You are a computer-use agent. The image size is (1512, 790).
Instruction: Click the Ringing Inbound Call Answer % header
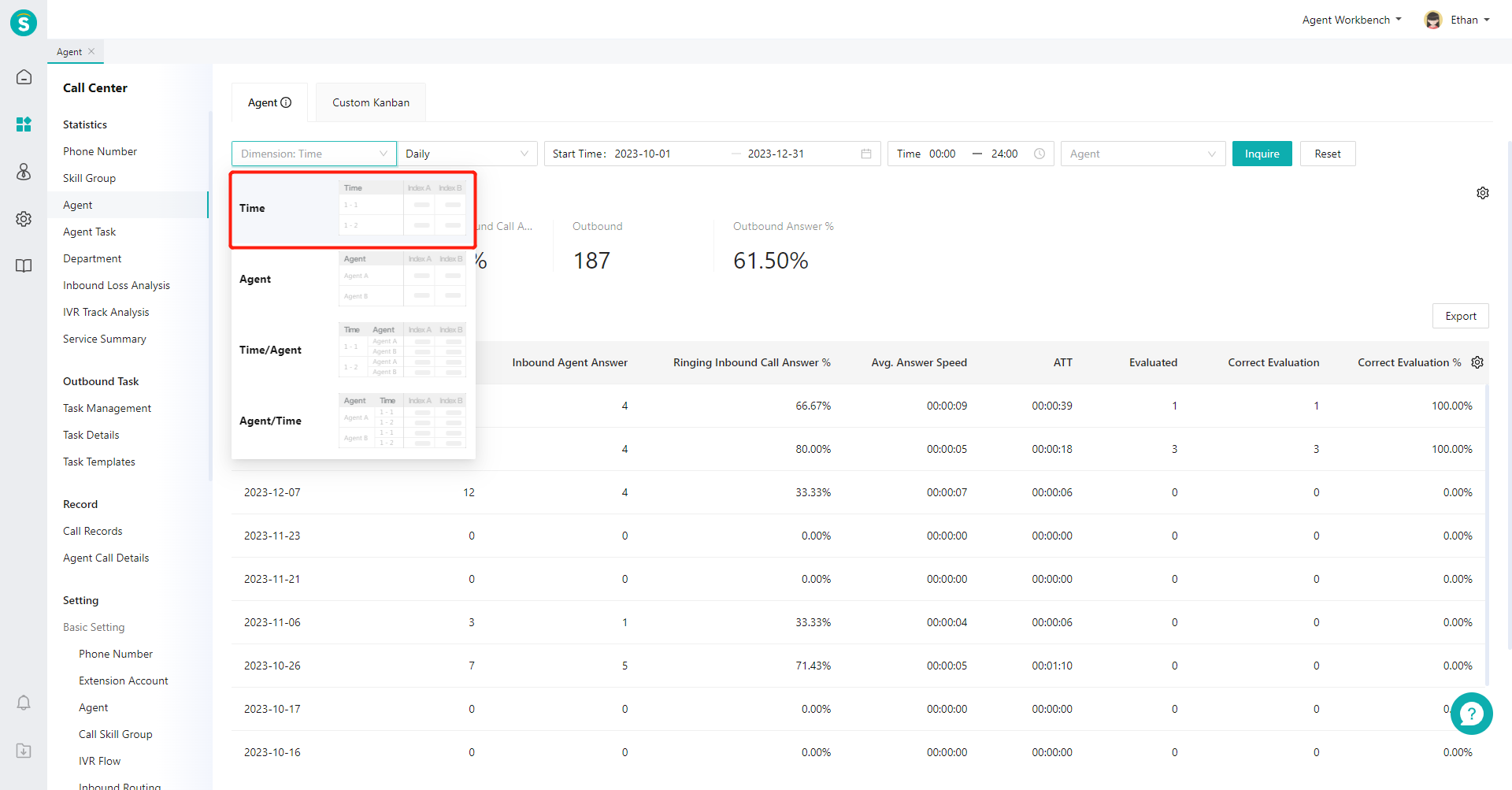coord(752,362)
